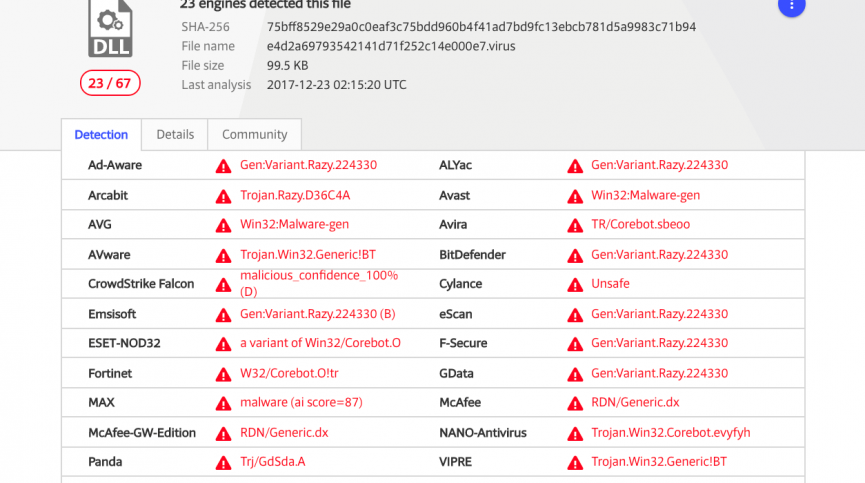
Task: Click the TR/Corebot.sbeoo detection label
Action: (x=640, y=225)
